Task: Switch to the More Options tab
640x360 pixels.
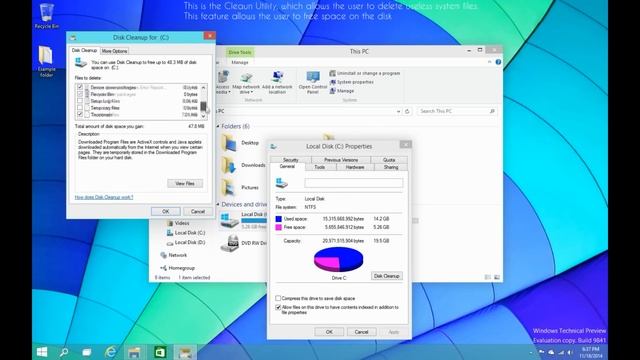Action: click(x=114, y=51)
